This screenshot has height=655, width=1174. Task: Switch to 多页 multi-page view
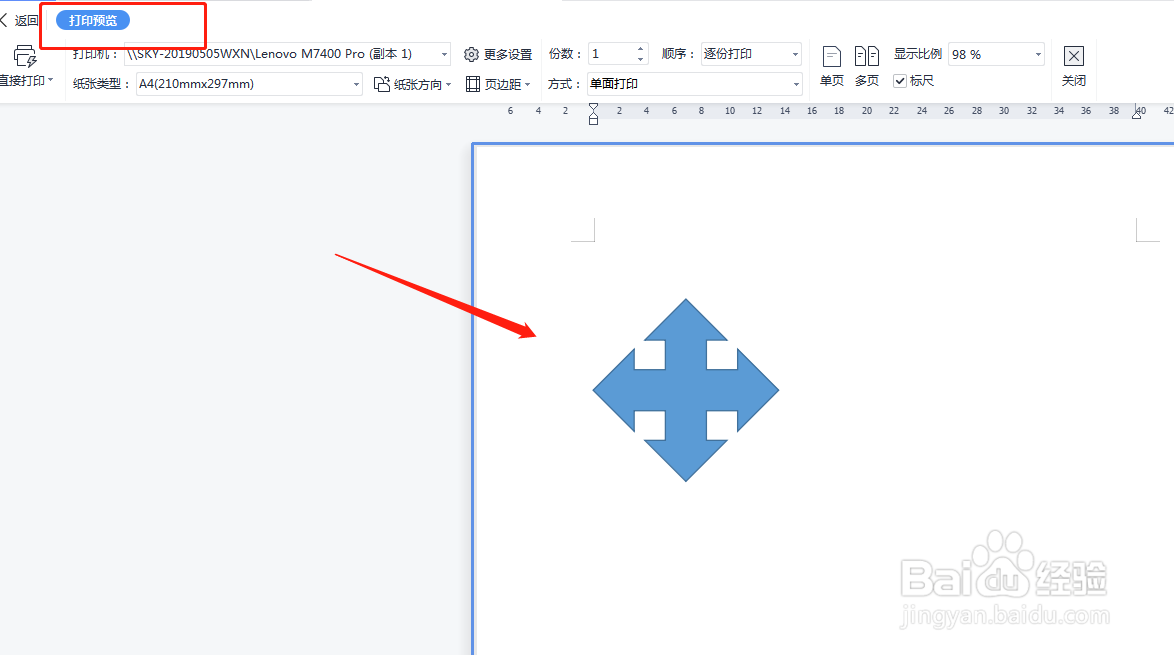[x=866, y=66]
